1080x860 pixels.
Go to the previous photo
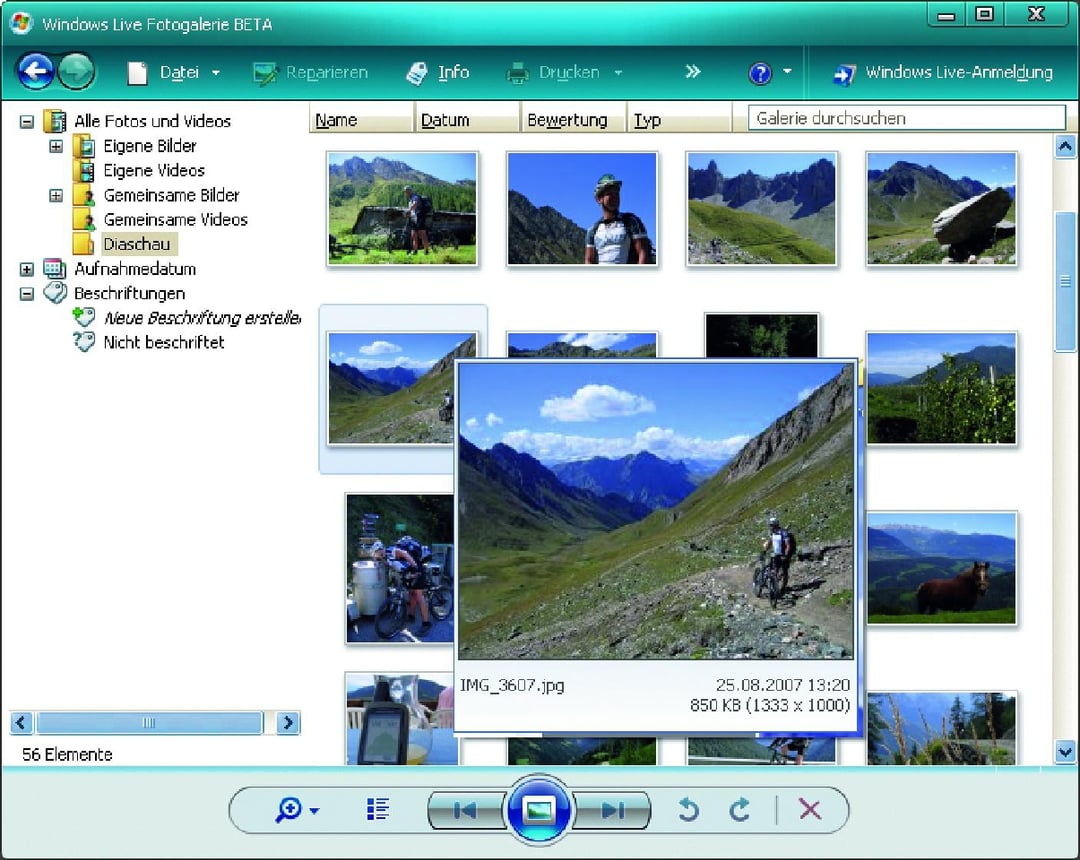466,810
